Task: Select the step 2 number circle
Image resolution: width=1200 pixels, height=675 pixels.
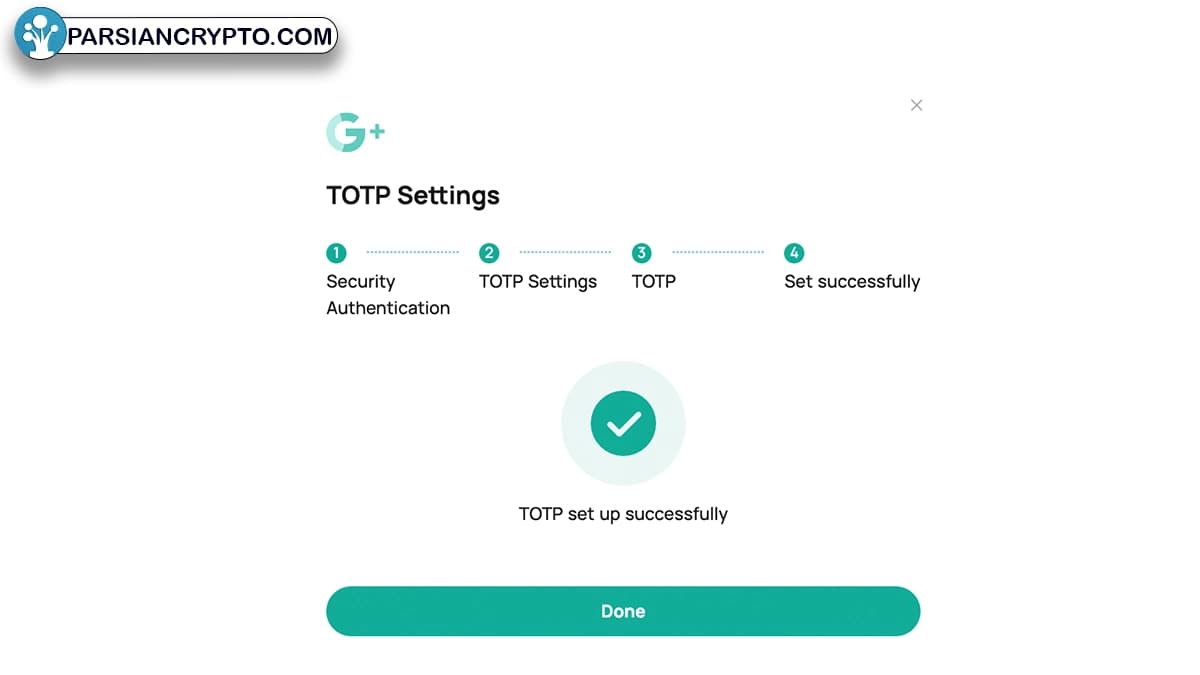Action: (x=489, y=253)
